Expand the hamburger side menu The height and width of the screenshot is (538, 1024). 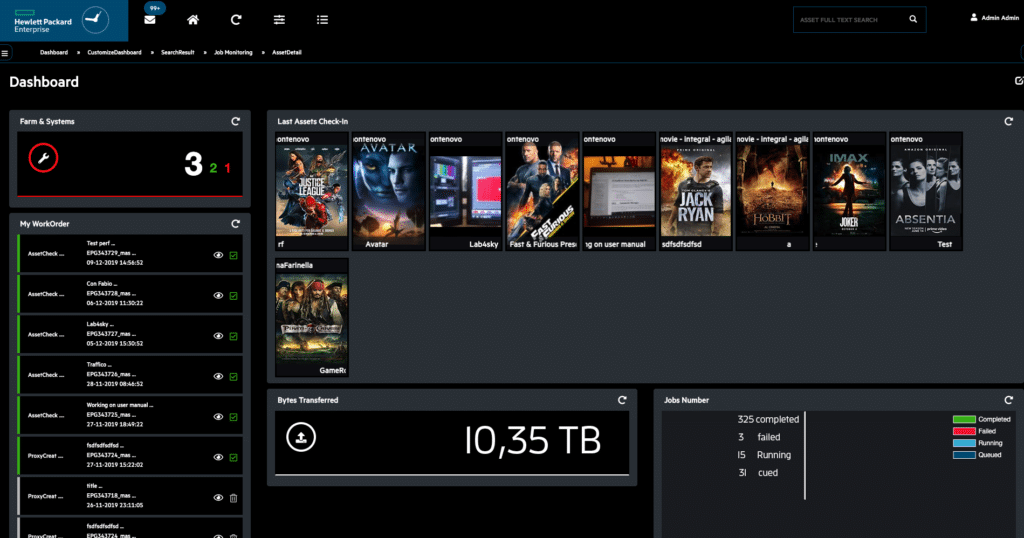coord(5,53)
